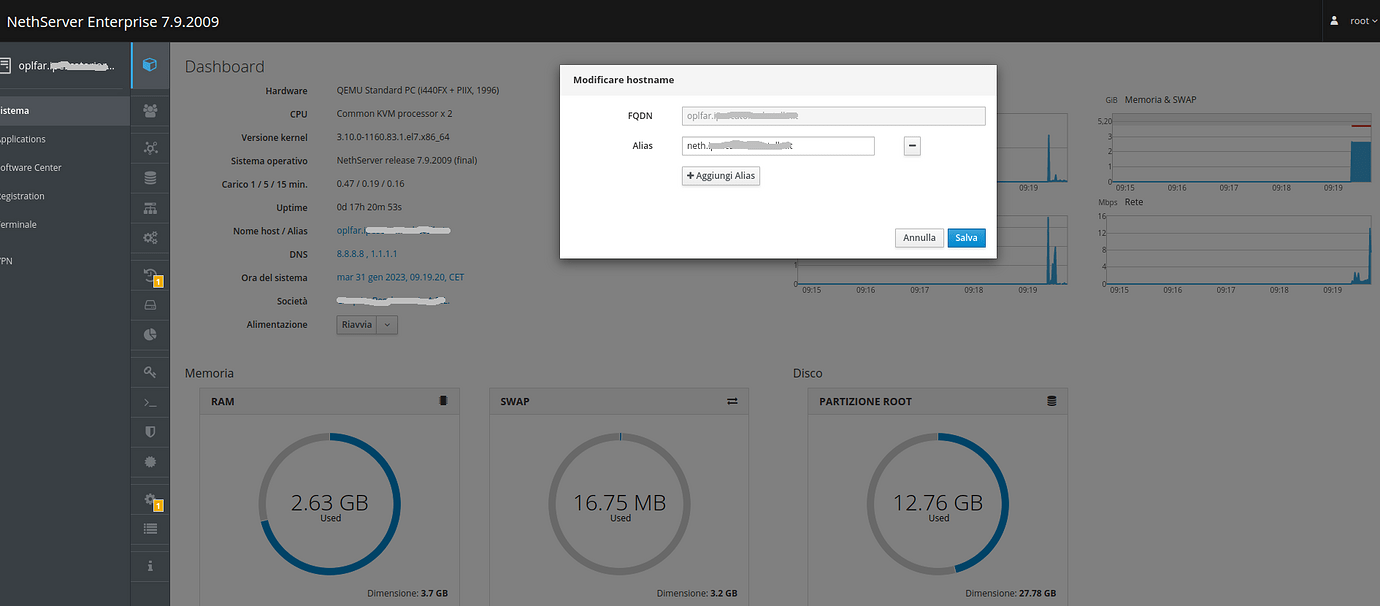
Task: Click the hard drive icon in the icon bar
Action: [150, 304]
